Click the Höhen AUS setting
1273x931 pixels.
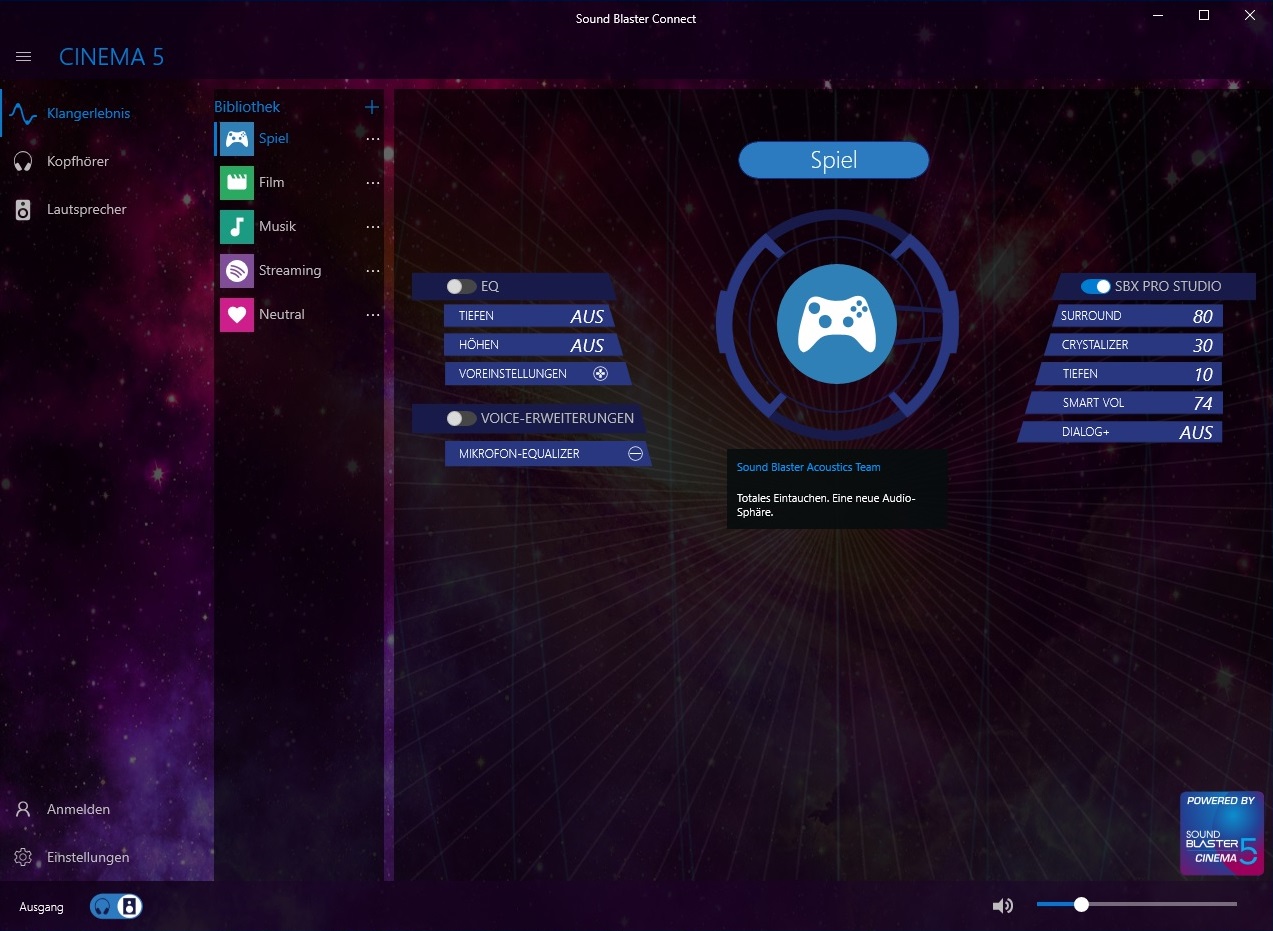(533, 345)
